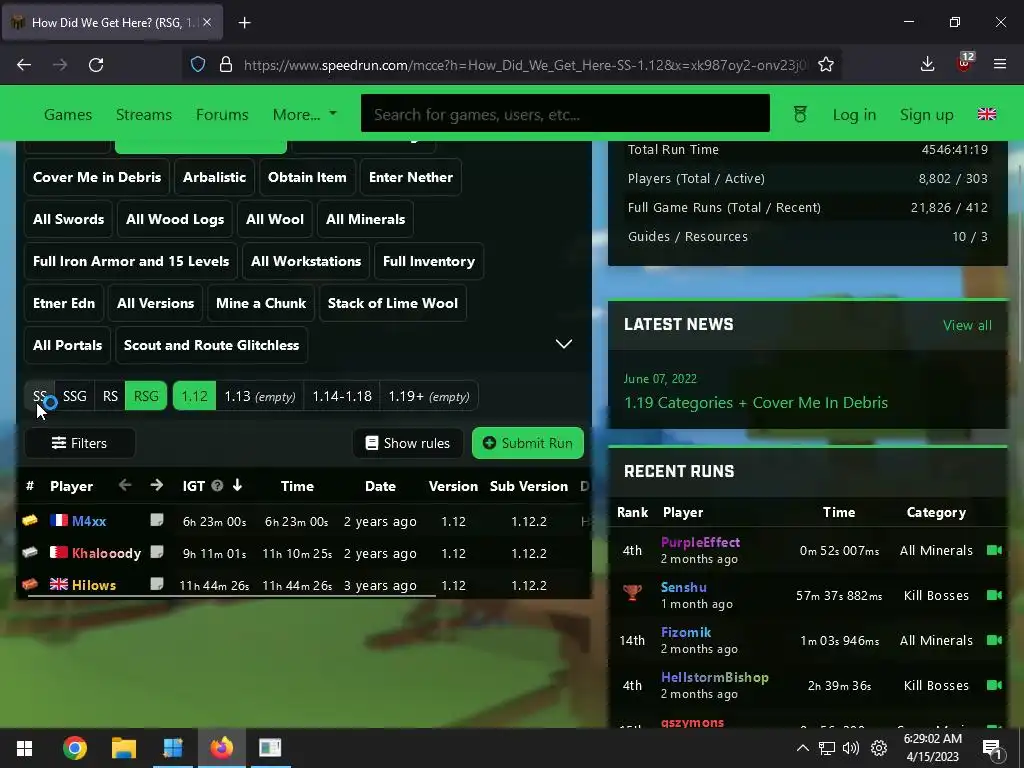Open Games in site navigation
Screen dimensions: 1024x768
[x=68, y=114]
